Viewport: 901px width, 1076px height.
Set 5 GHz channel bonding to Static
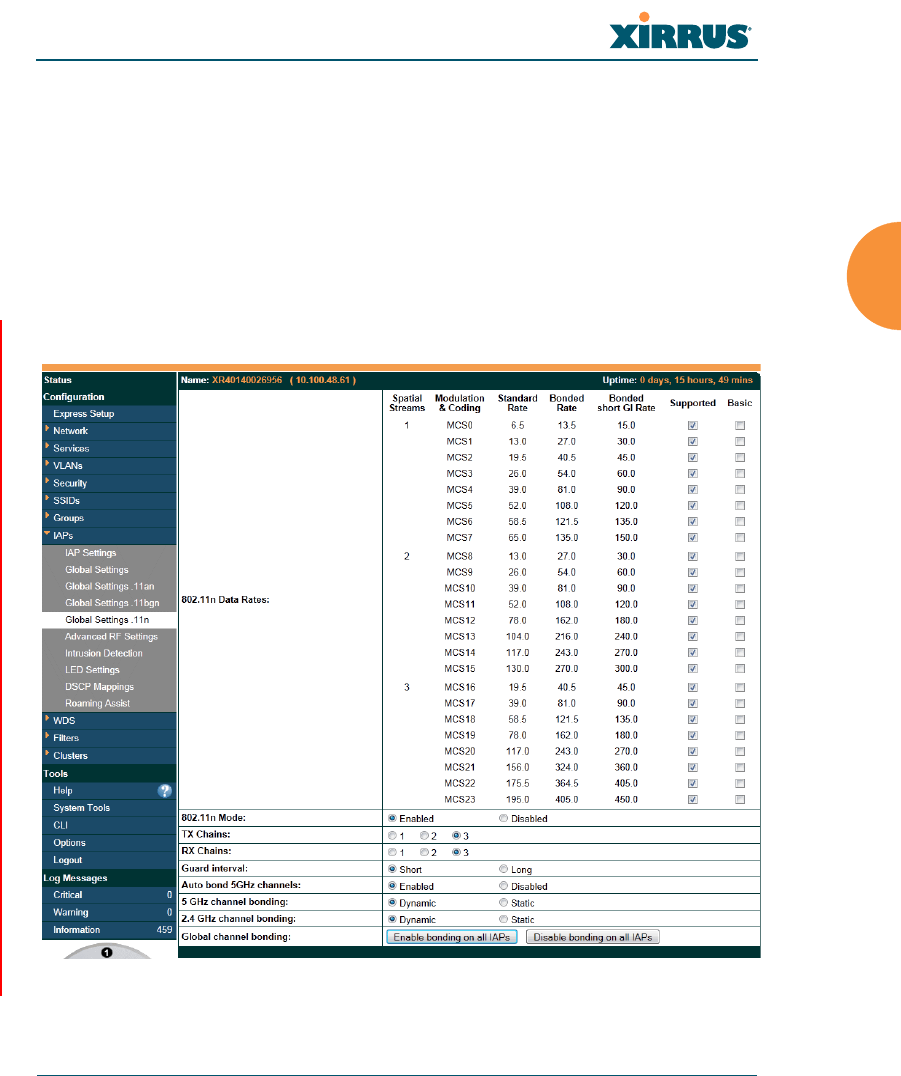pyautogui.click(x=504, y=902)
